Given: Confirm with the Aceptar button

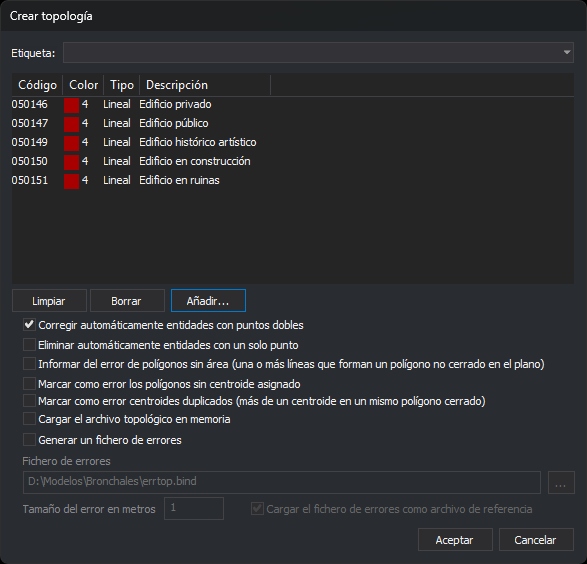Looking at the screenshot, I should tap(455, 540).
